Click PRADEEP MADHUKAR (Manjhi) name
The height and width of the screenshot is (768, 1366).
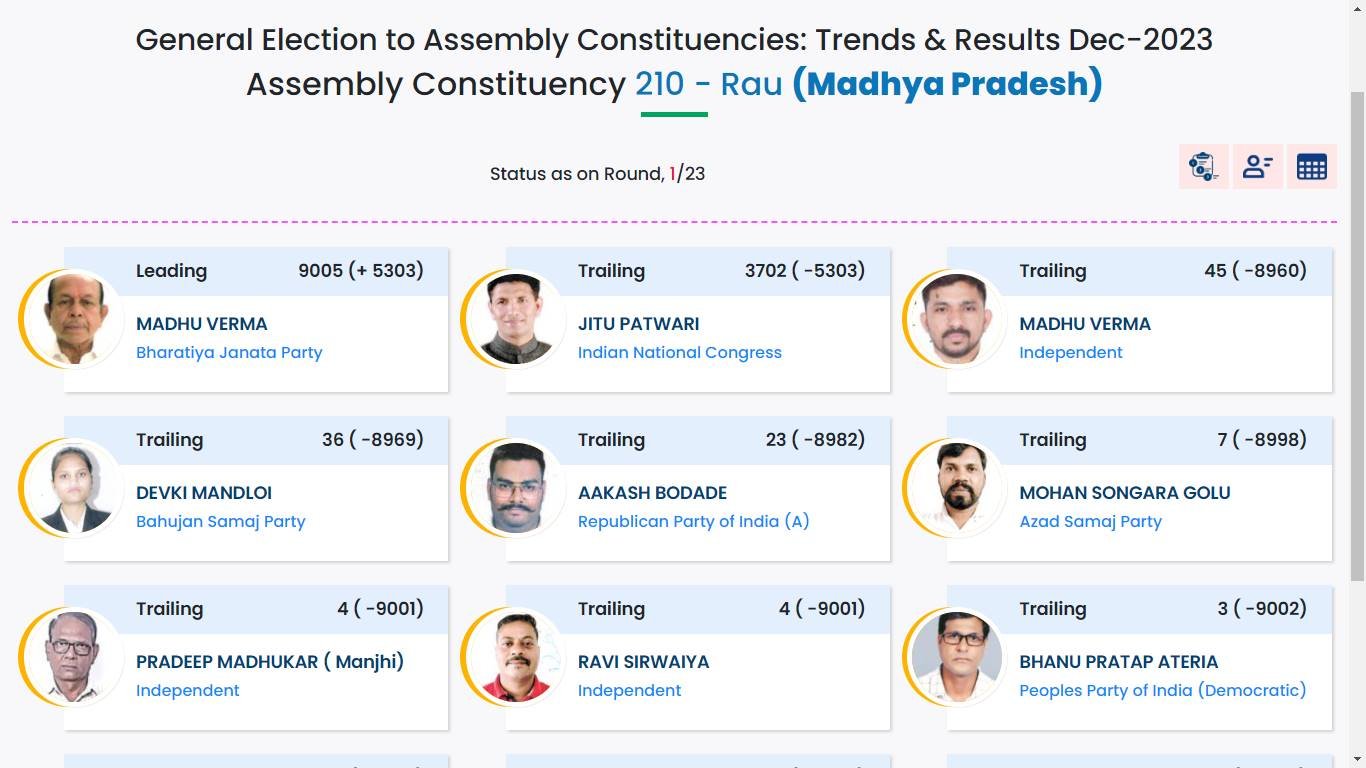click(270, 662)
